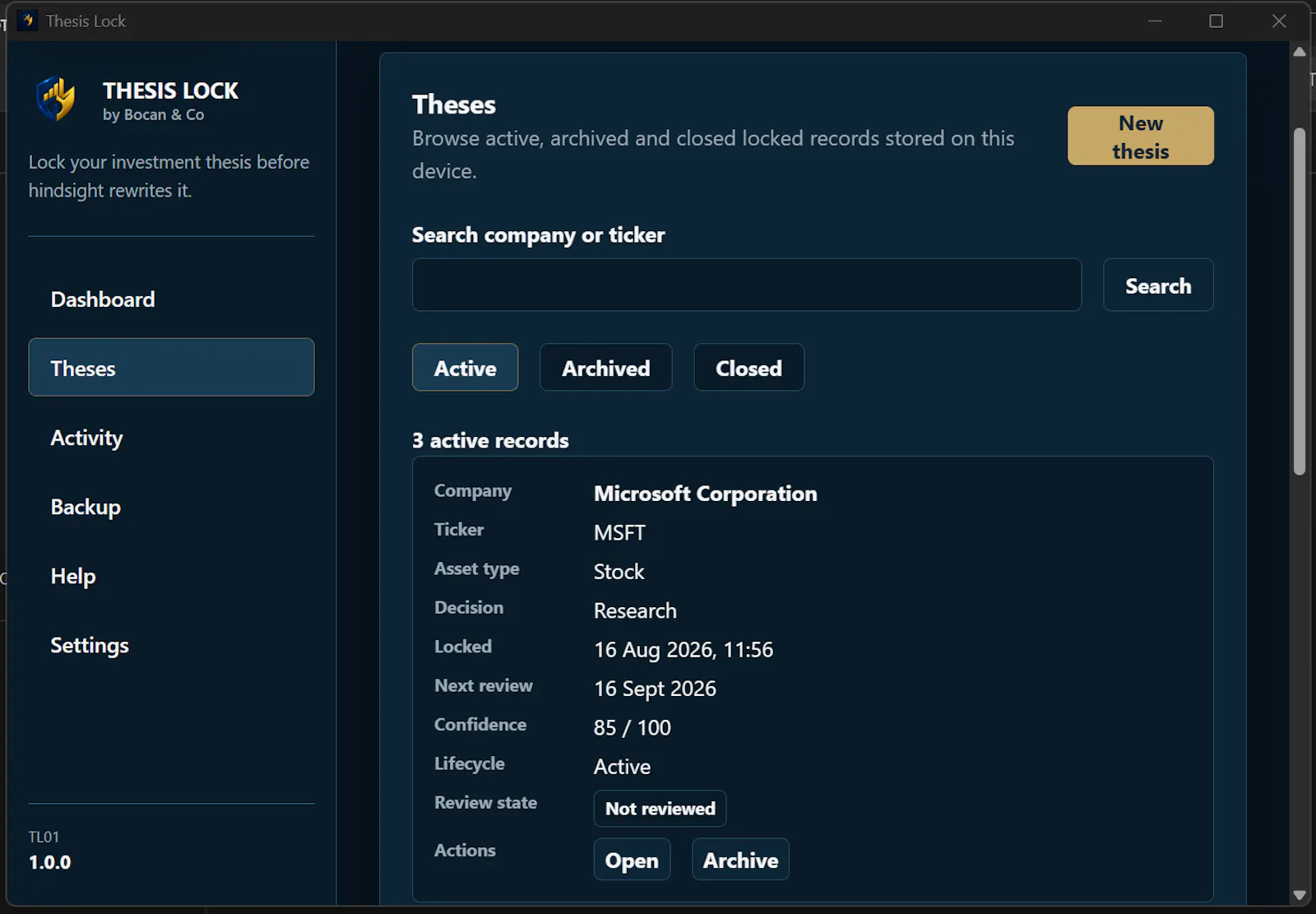Open the Dashboard page

(x=171, y=299)
